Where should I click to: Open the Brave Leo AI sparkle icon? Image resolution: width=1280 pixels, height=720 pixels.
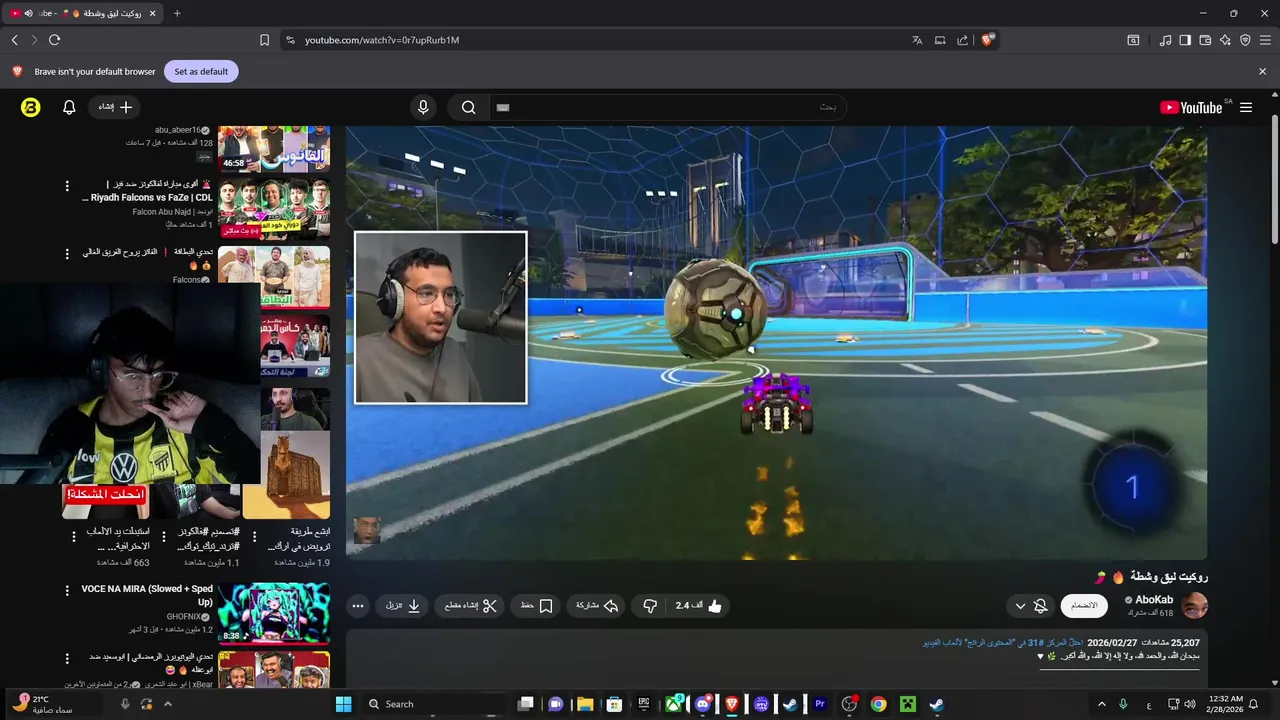(1225, 40)
